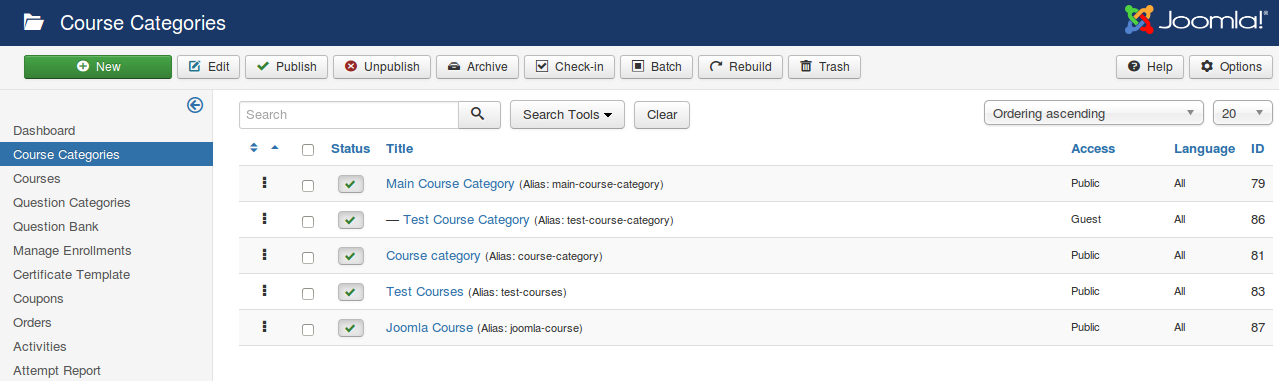Open the Batch processing button
This screenshot has height=381, width=1279.
[x=656, y=67]
